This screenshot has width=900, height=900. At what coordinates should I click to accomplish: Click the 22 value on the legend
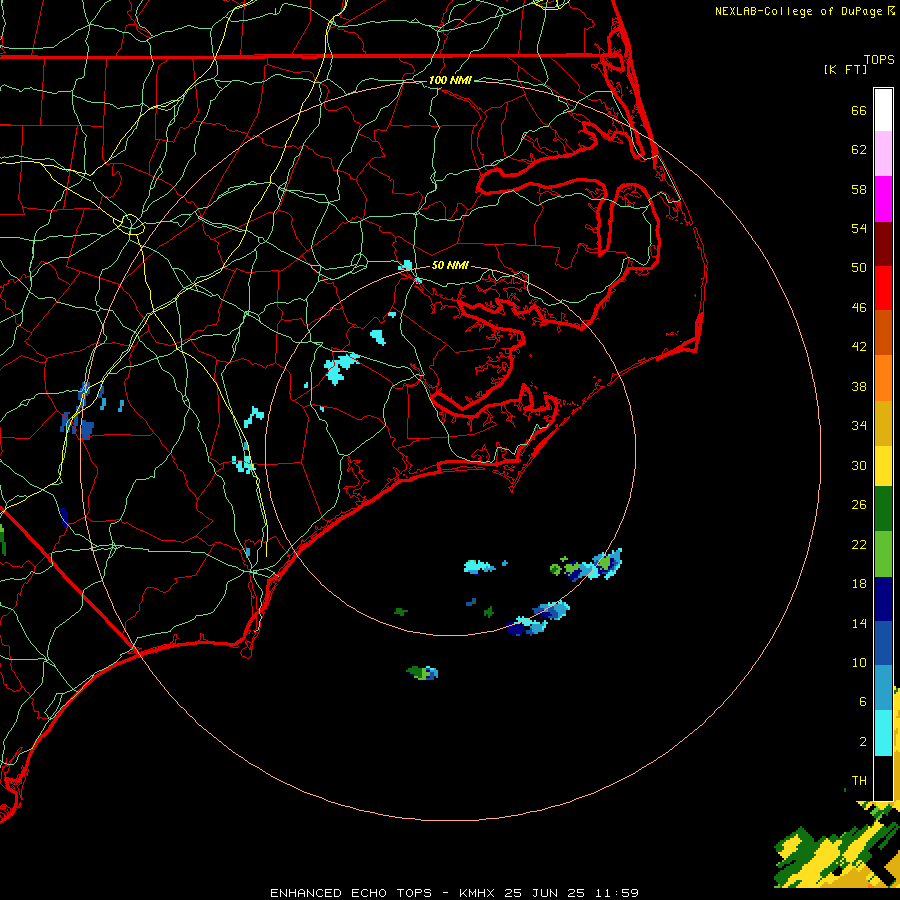click(x=859, y=545)
